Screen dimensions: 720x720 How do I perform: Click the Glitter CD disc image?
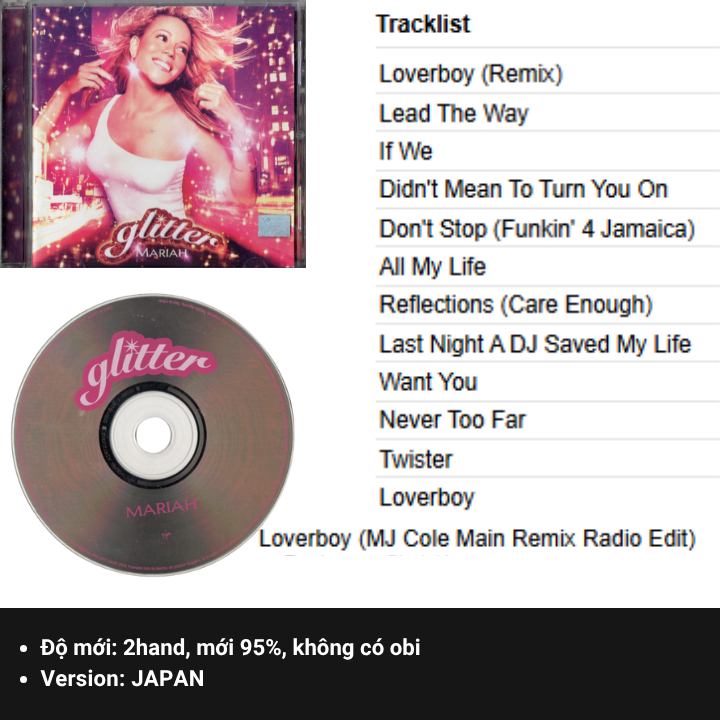(x=153, y=434)
